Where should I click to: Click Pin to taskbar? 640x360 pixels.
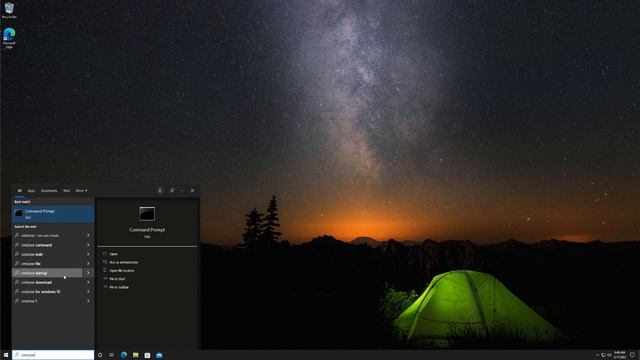click(119, 287)
